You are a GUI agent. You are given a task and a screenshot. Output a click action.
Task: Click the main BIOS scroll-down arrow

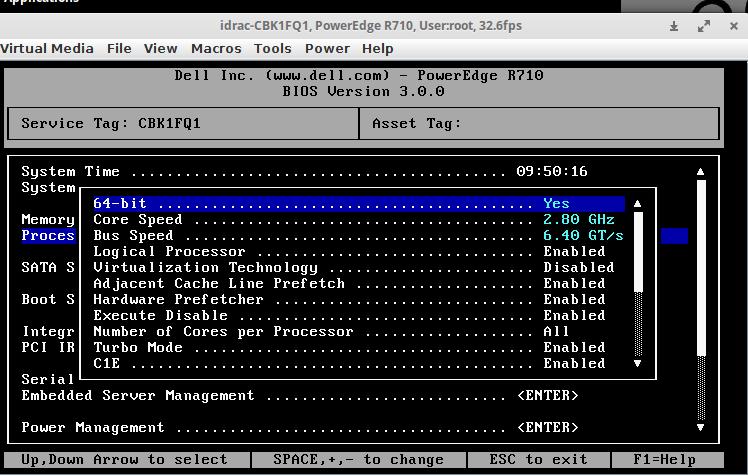pyautogui.click(x=701, y=427)
